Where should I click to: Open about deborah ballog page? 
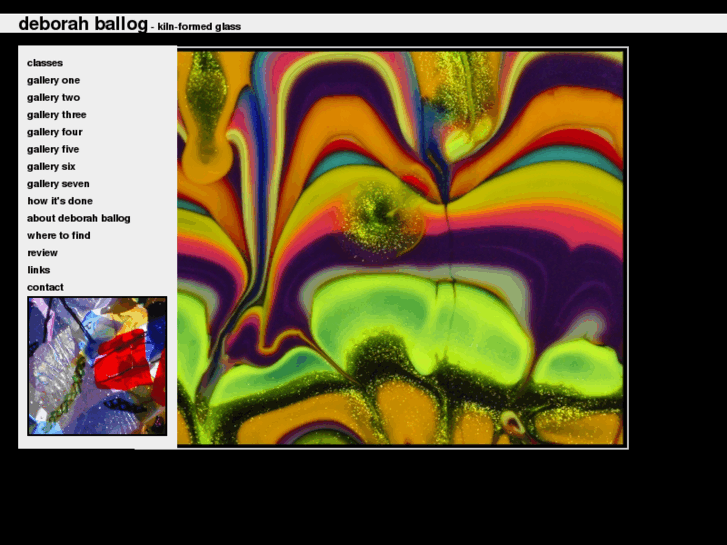tap(78, 218)
